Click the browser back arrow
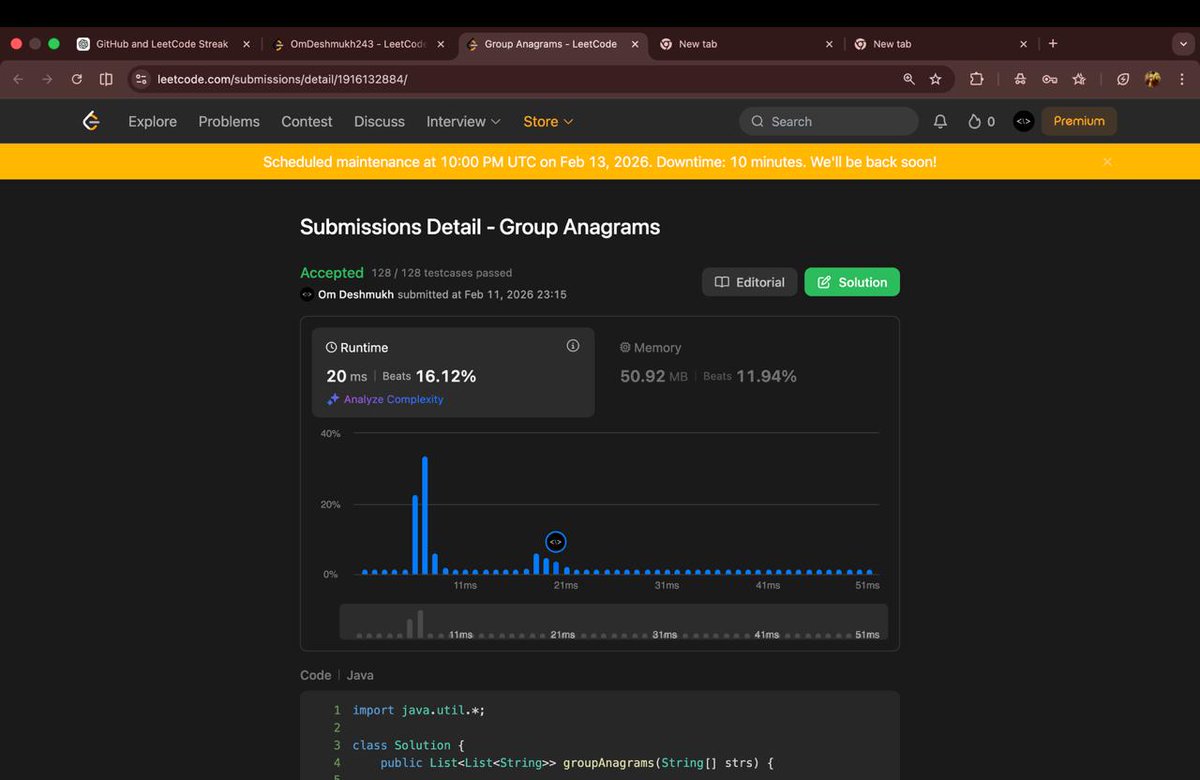 [19, 79]
